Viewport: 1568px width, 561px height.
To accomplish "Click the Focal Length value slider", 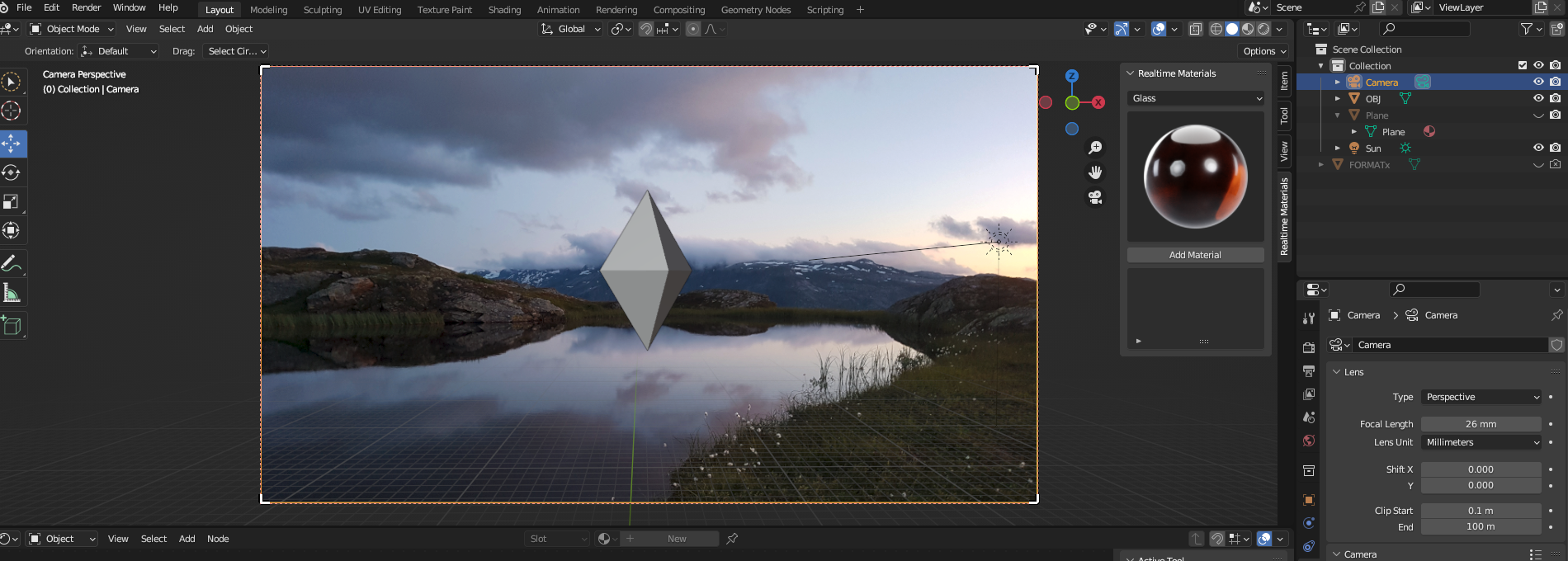I will (x=1481, y=424).
